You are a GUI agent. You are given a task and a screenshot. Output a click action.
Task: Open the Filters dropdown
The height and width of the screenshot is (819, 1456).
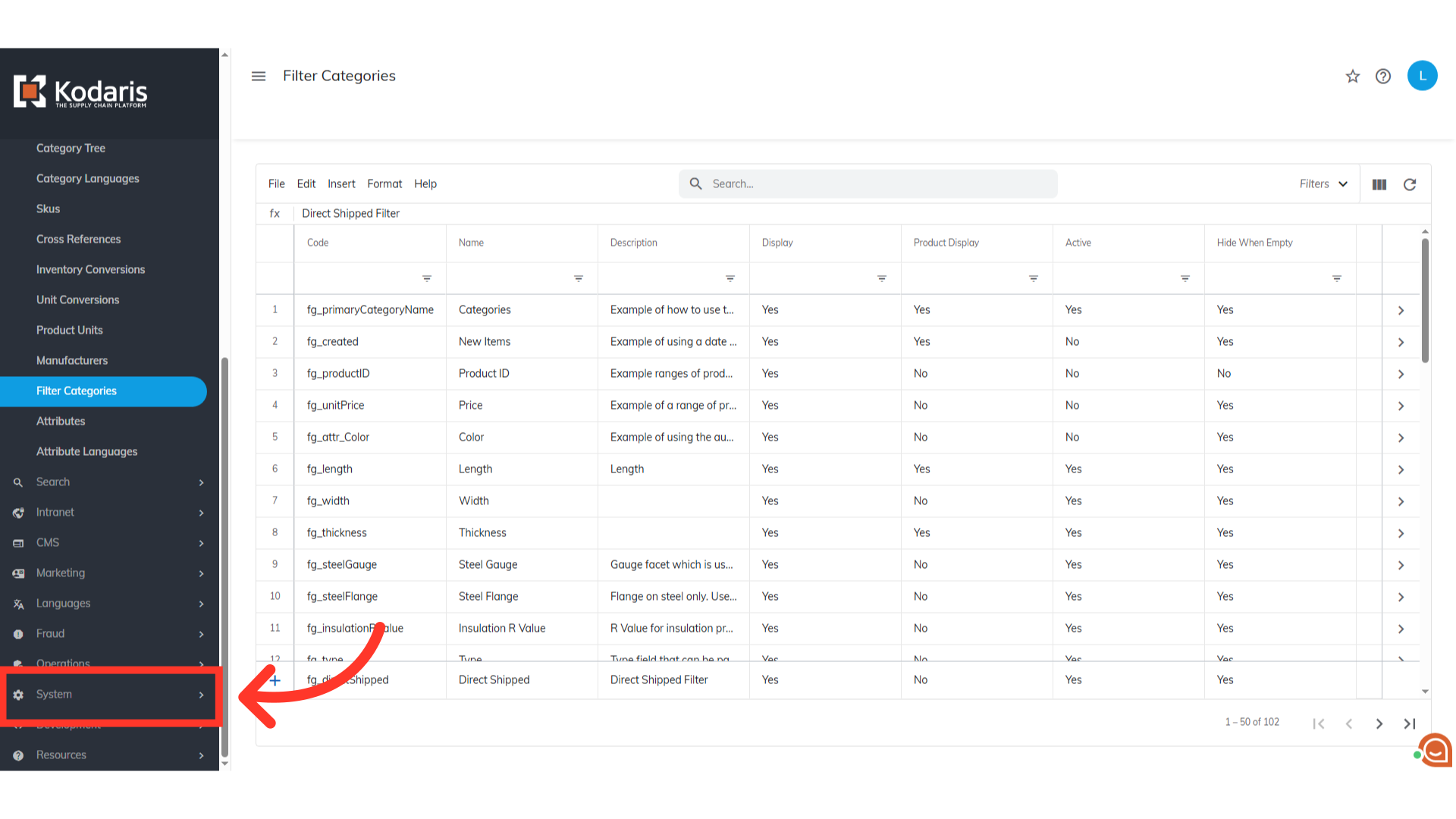1323,184
